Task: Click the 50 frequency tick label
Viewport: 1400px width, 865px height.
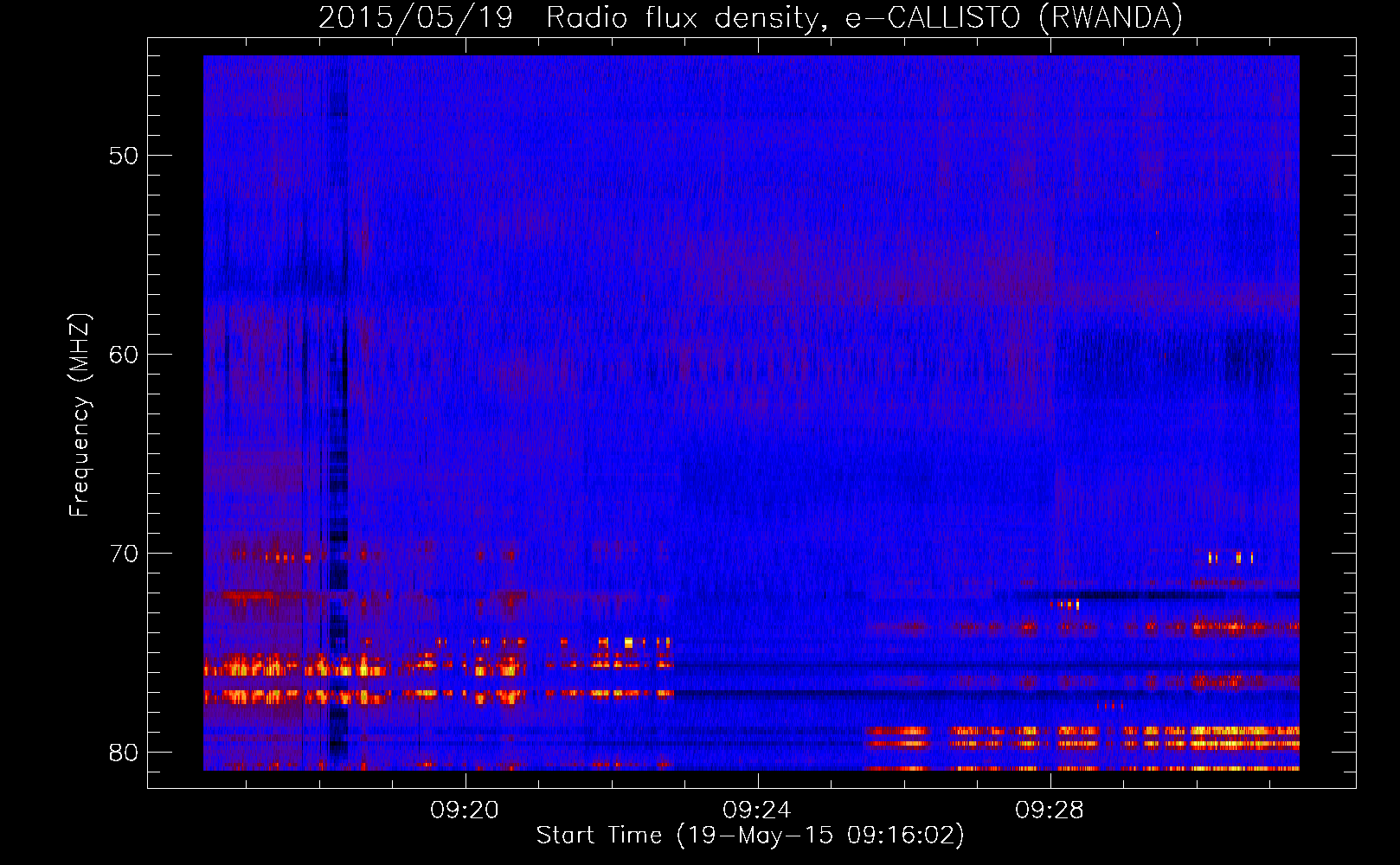Action: click(124, 156)
